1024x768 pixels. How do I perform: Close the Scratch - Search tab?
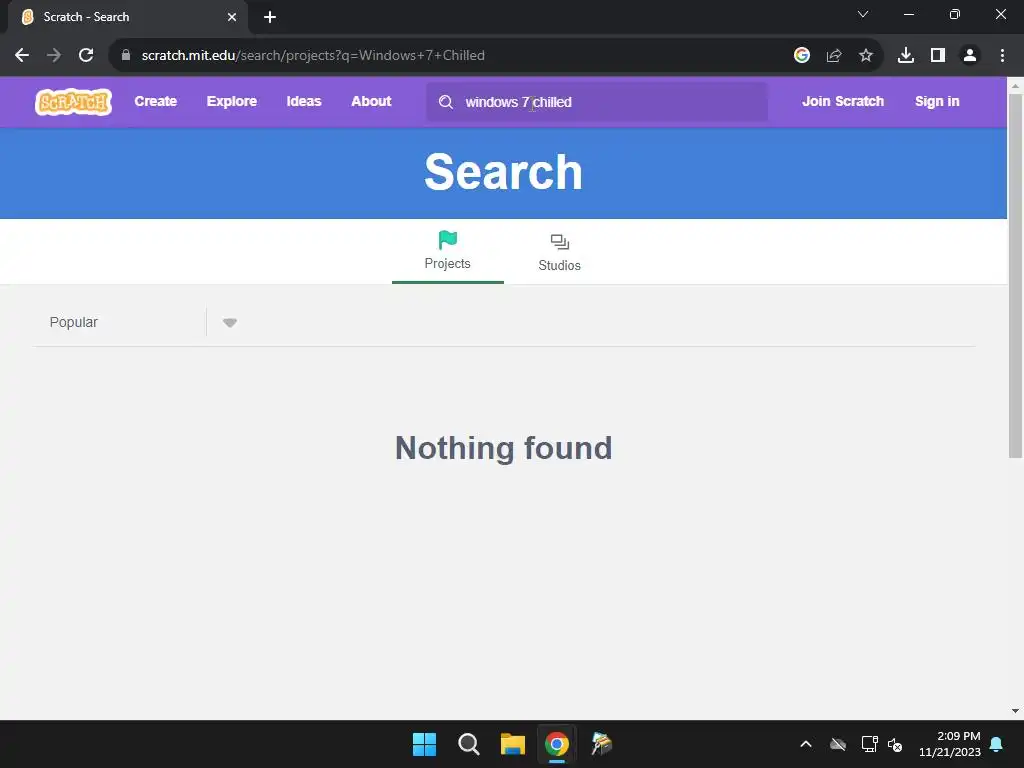[x=232, y=17]
